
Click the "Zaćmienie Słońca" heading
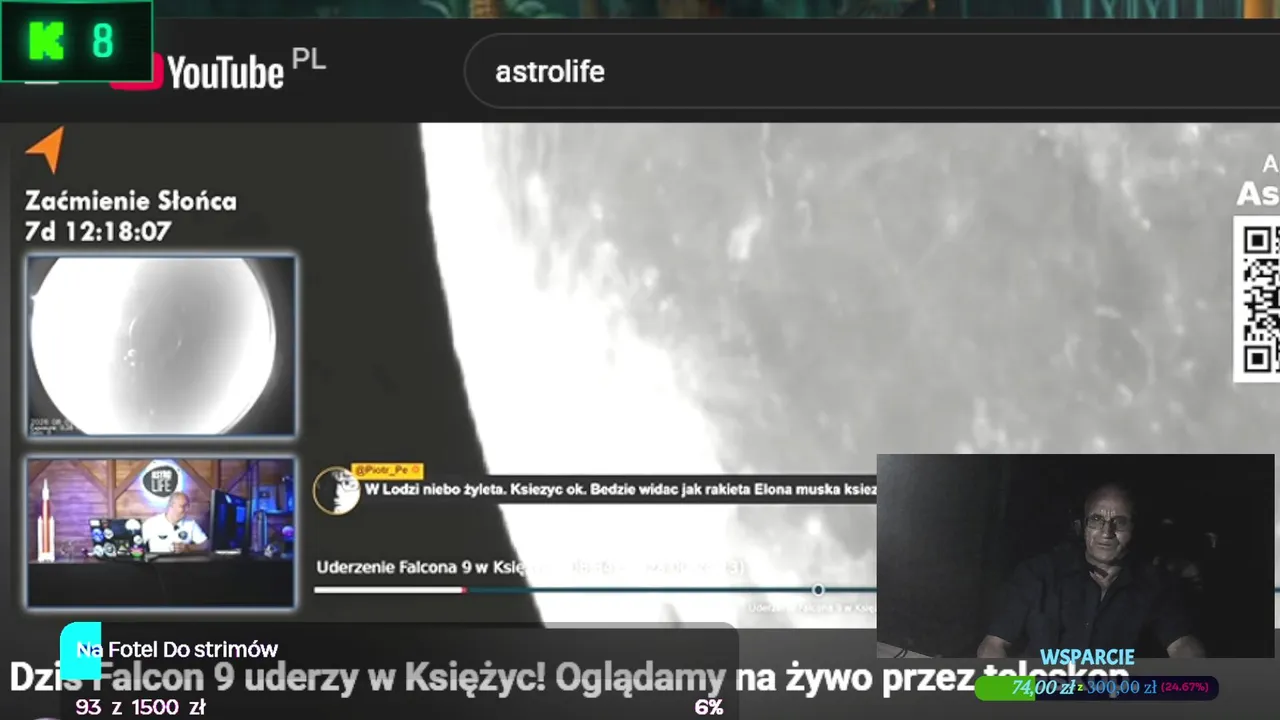[131, 201]
